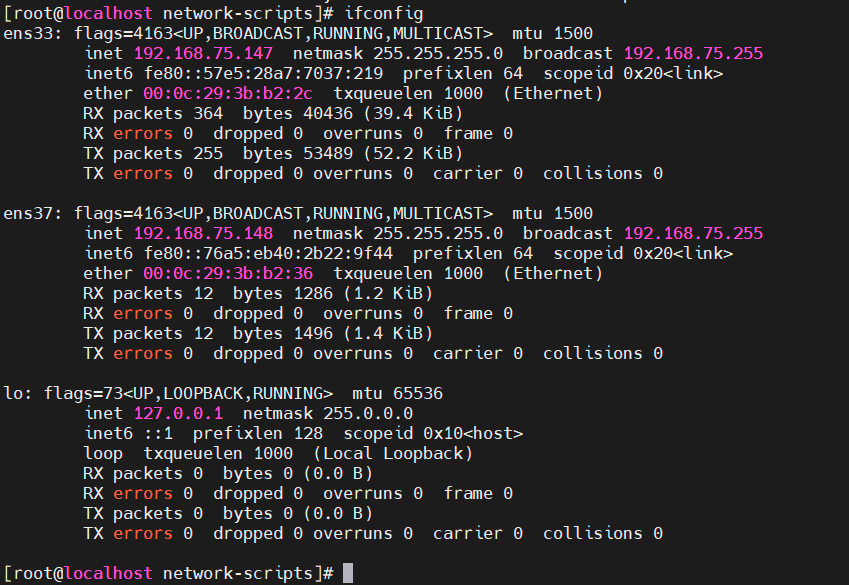Click the ens33 txqueuelen 1000 text
Viewport: 849px width, 585px height.
(x=408, y=93)
